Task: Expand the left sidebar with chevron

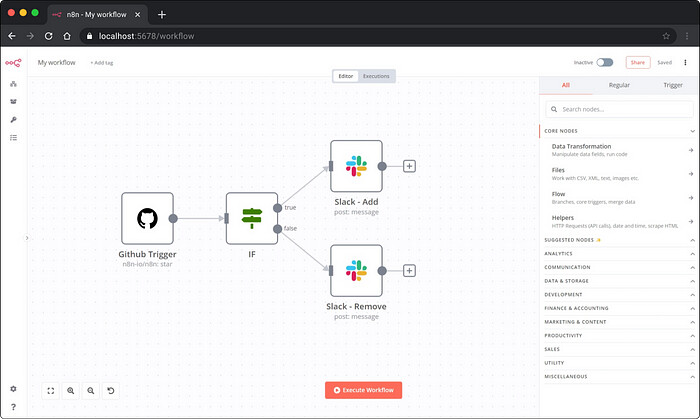Action: point(27,238)
